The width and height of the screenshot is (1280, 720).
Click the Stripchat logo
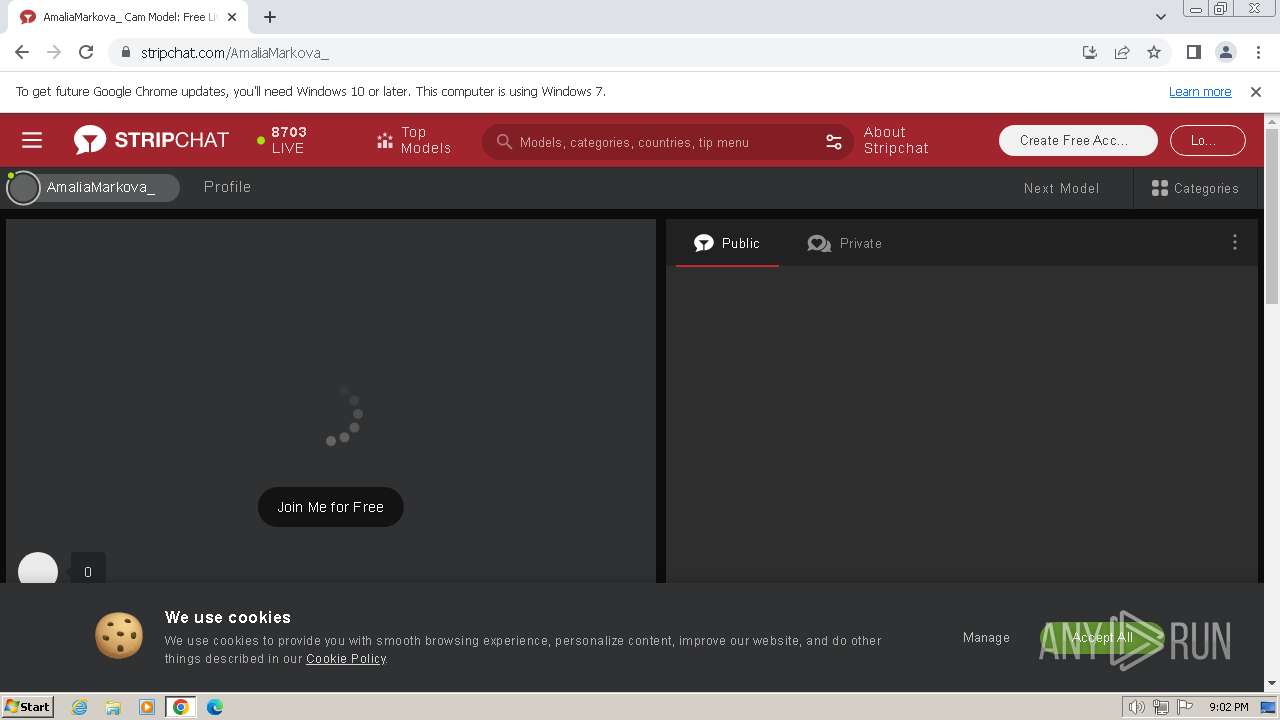coord(151,140)
